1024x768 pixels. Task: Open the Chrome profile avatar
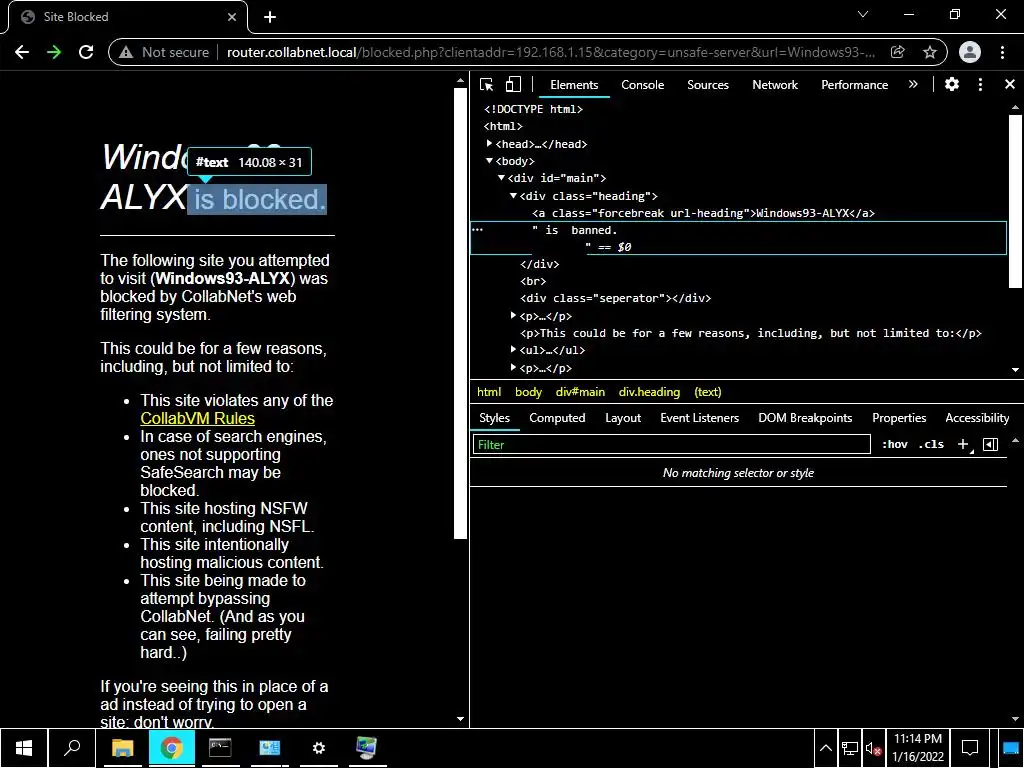(970, 52)
